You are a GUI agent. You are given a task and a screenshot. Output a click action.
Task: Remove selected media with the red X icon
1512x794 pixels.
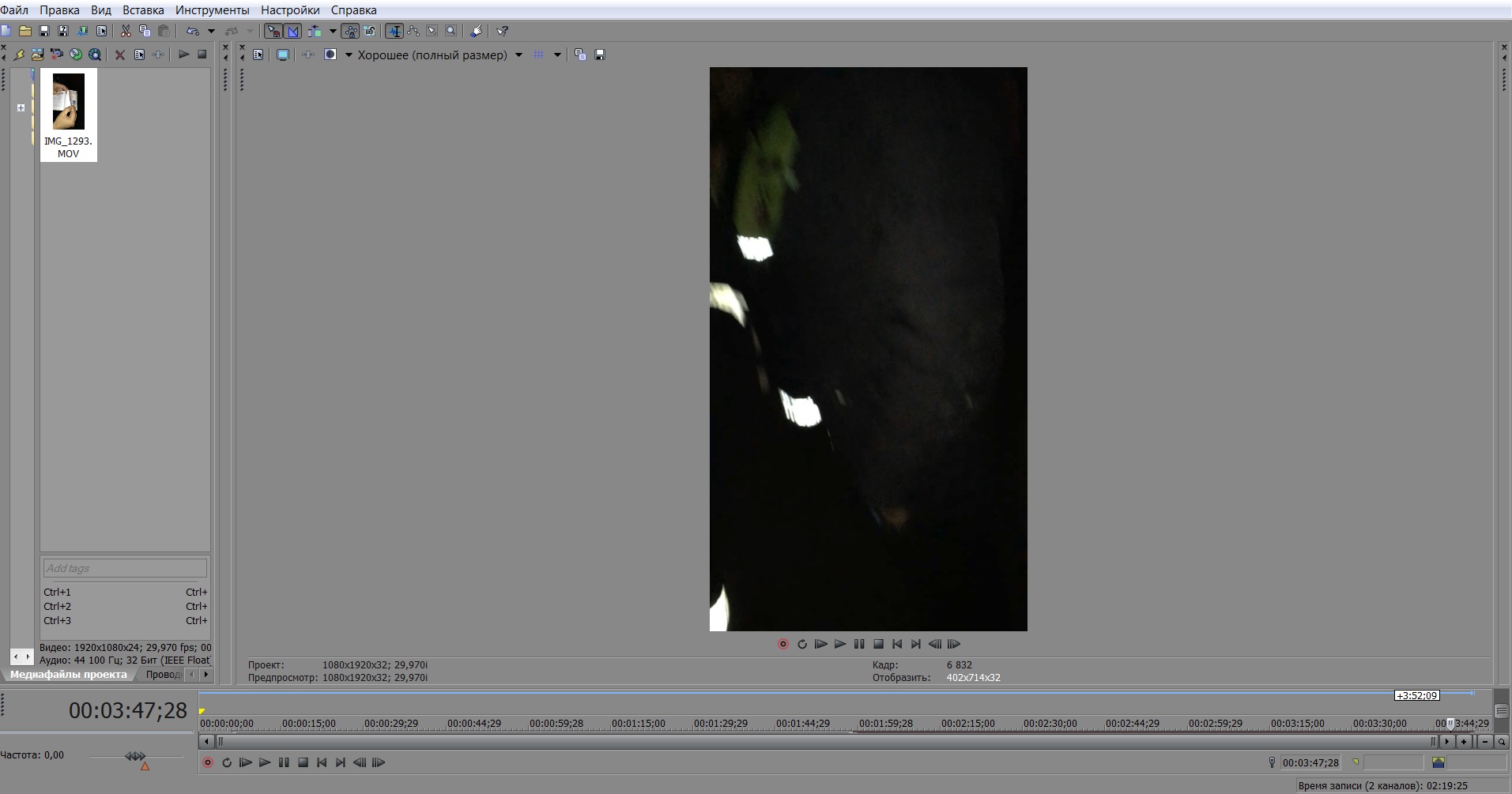point(120,55)
